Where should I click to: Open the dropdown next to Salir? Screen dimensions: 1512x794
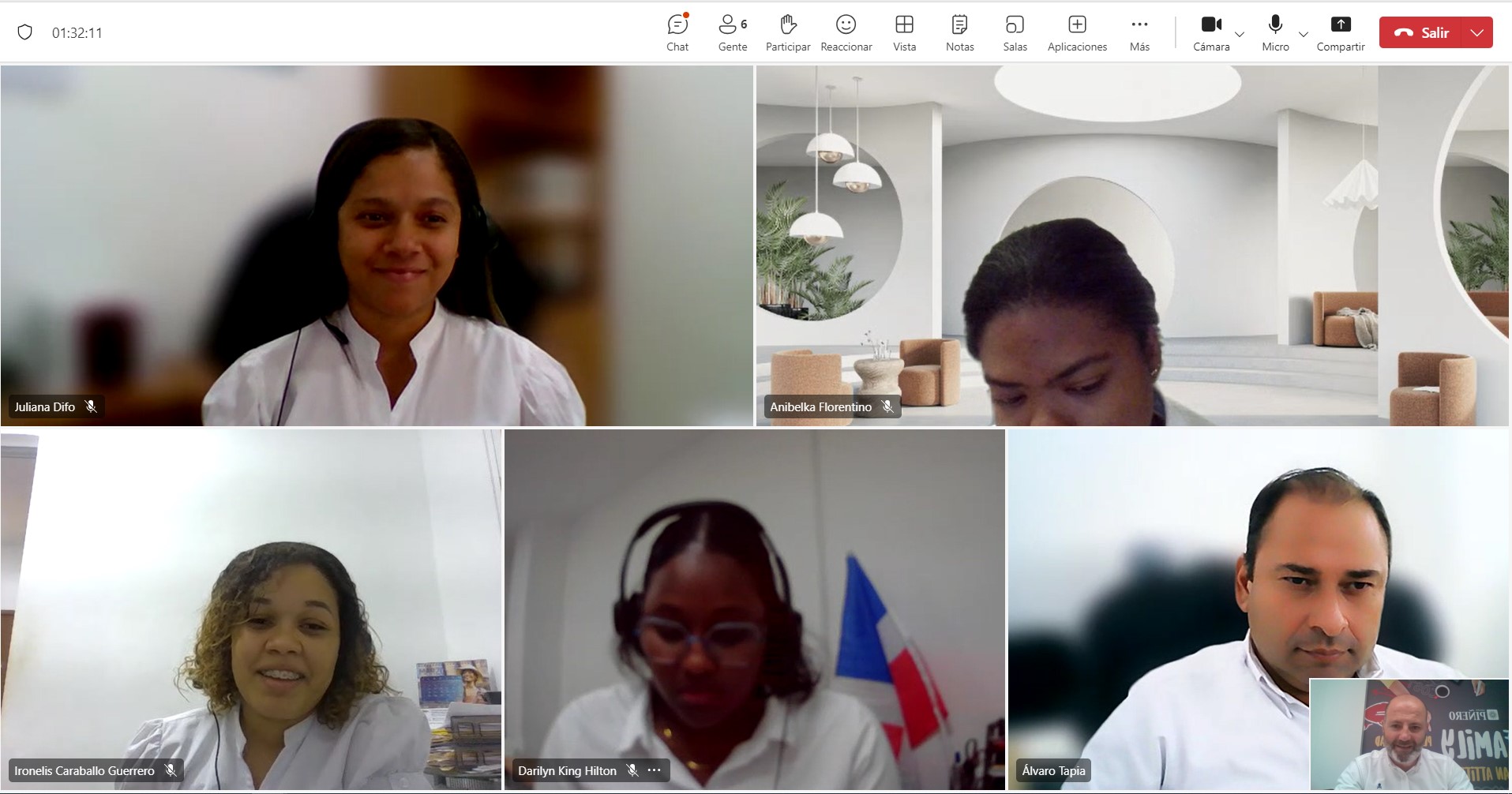click(1476, 32)
